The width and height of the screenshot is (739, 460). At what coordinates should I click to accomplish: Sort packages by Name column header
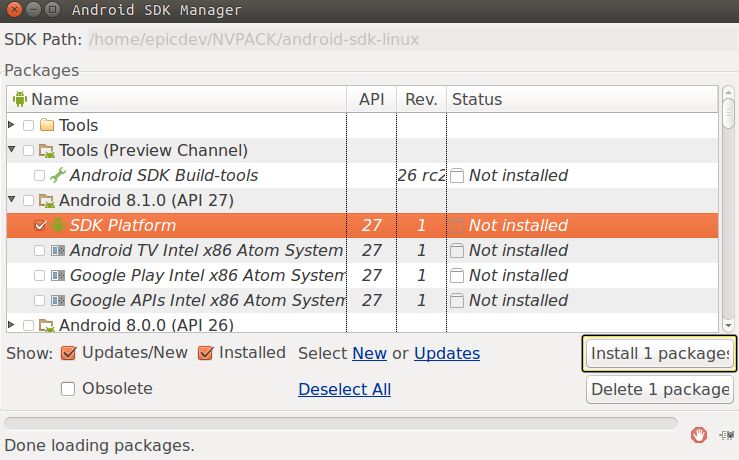pyautogui.click(x=177, y=99)
